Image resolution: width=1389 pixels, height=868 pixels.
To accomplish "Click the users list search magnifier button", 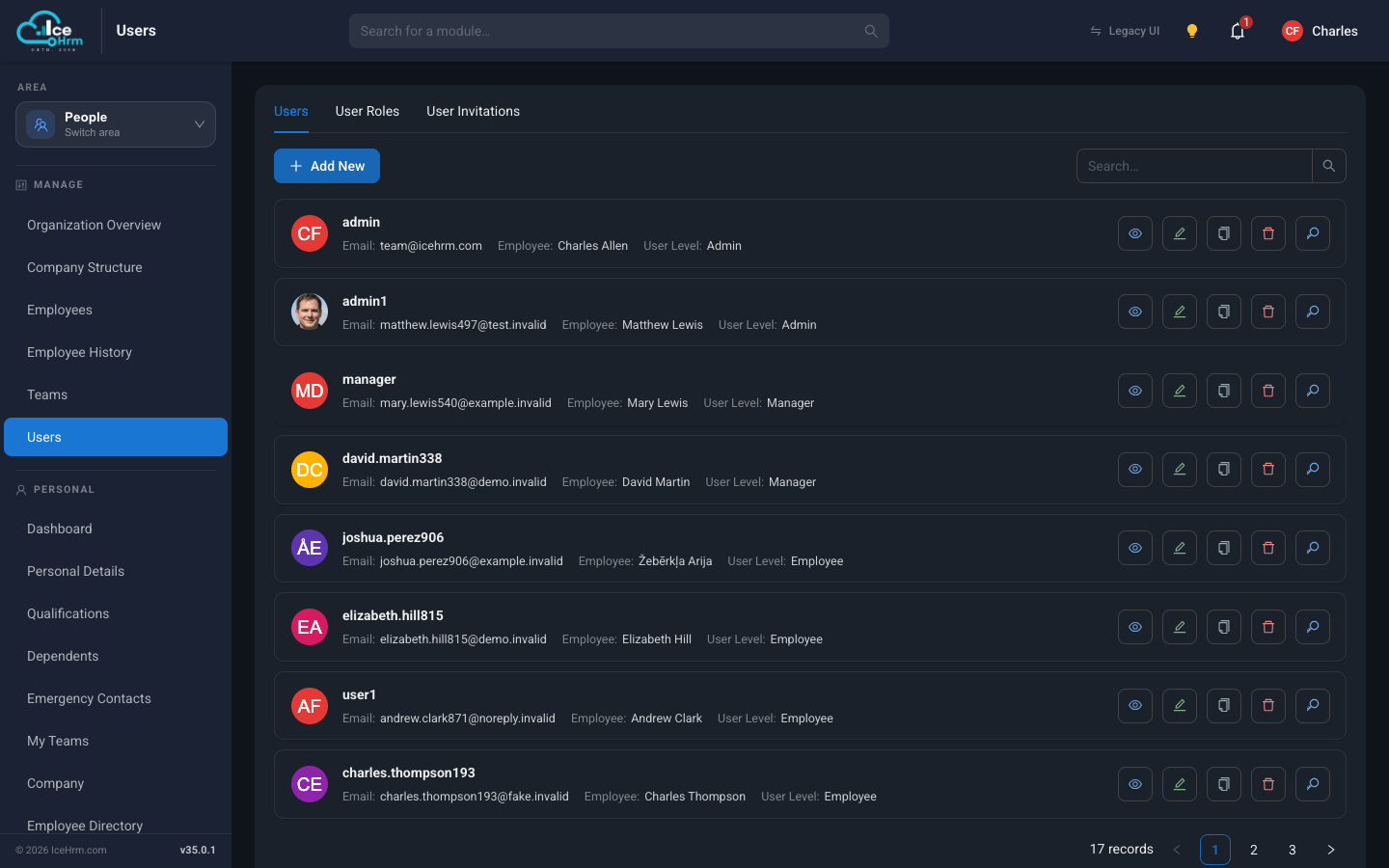I will click(x=1329, y=166).
